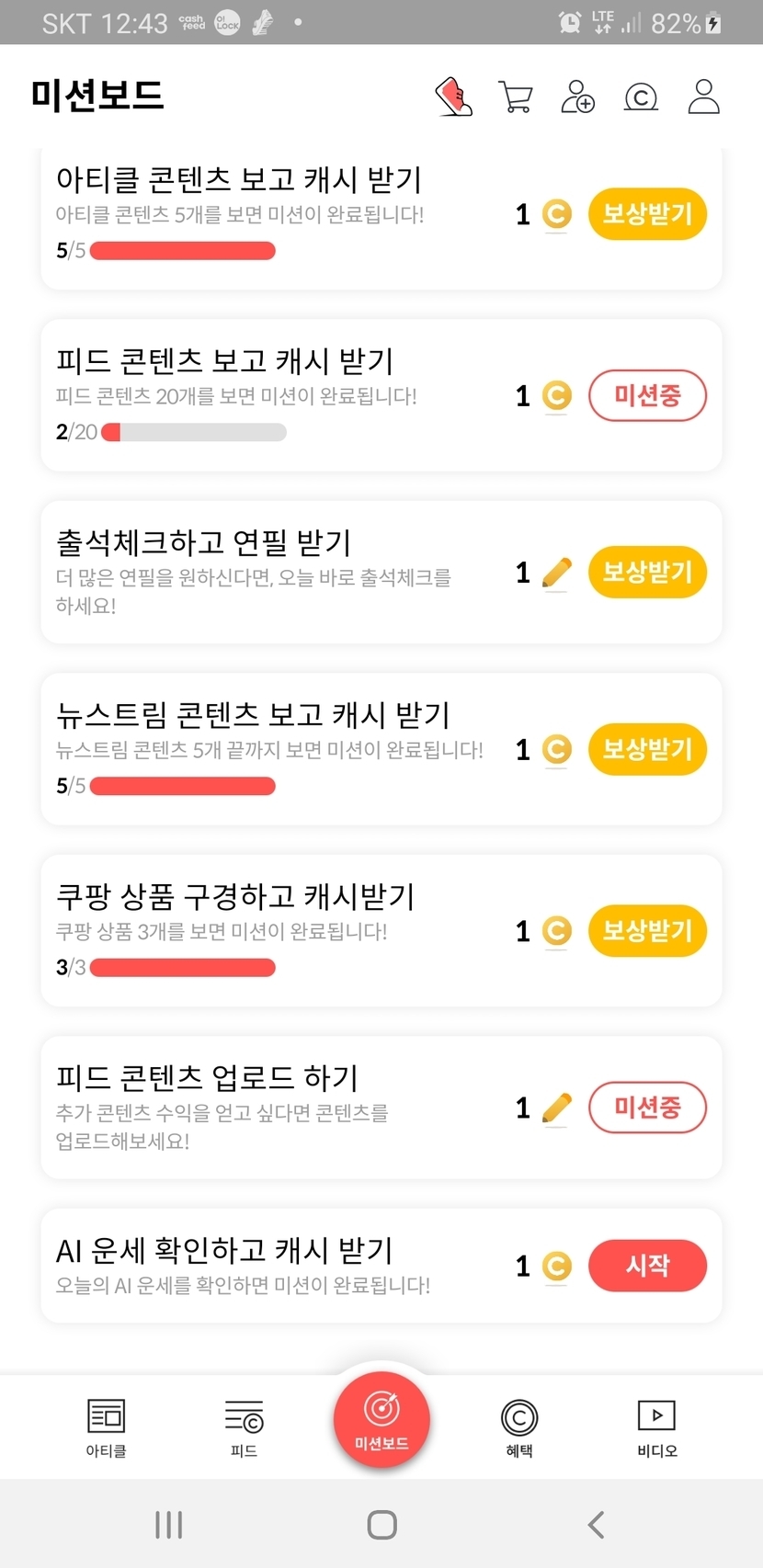
Task: Claim reward for 출석체크 mission
Action: click(647, 572)
